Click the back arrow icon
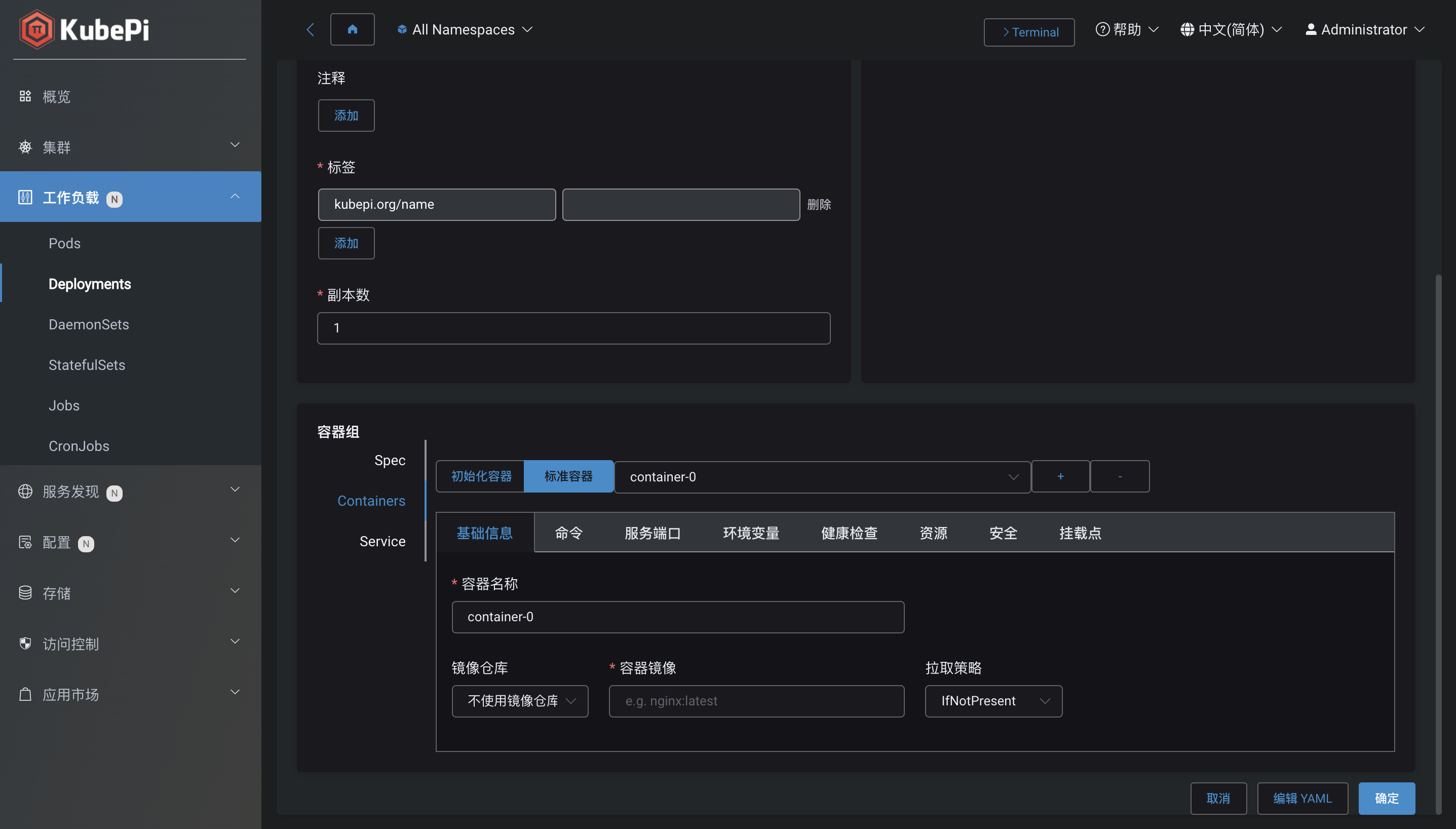Viewport: 1456px width, 829px height. coord(310,29)
